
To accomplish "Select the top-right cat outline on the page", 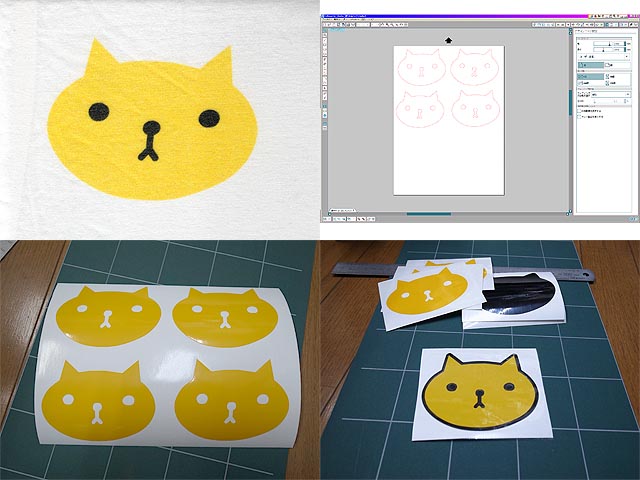I will (x=475, y=67).
